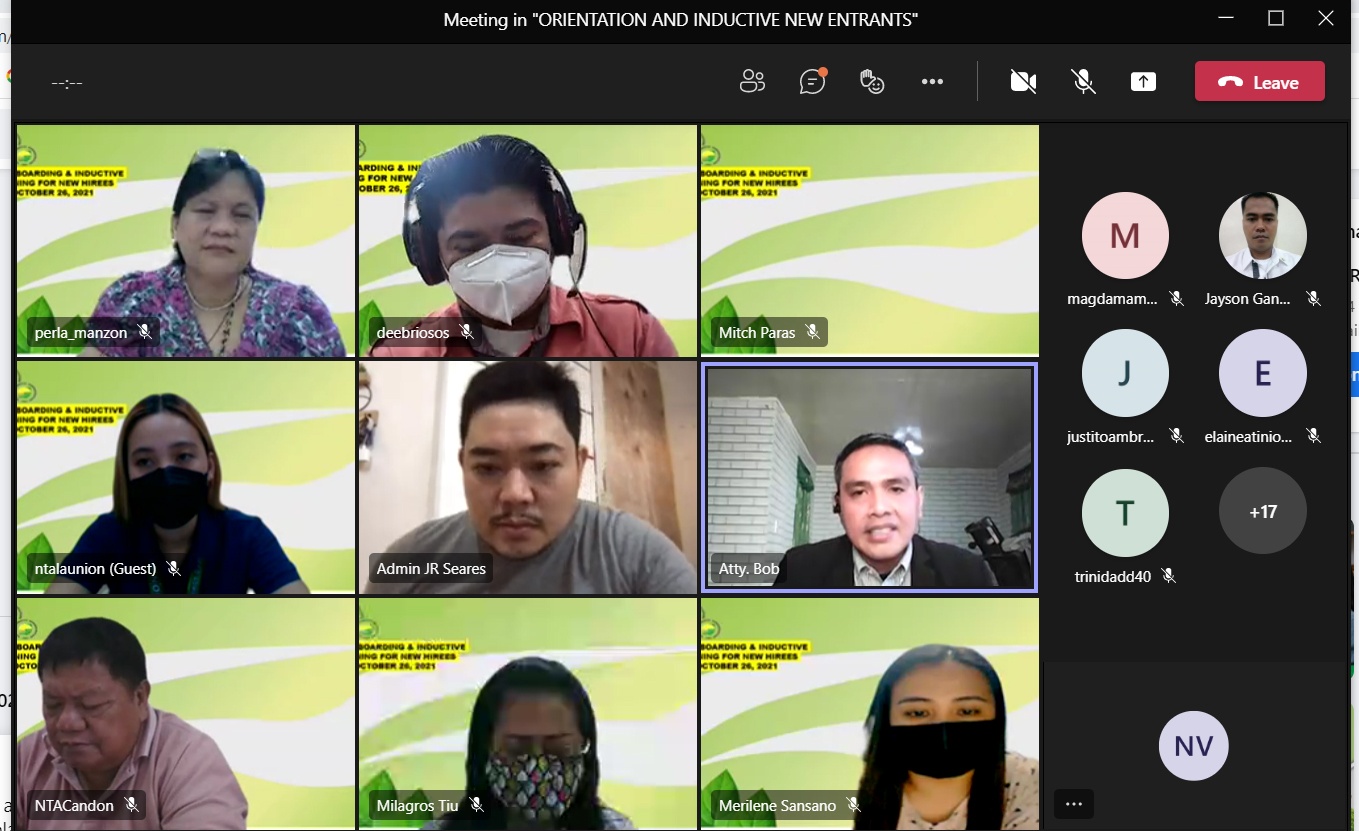Click the deebriosos name label
Image resolution: width=1359 pixels, height=831 pixels.
click(413, 332)
